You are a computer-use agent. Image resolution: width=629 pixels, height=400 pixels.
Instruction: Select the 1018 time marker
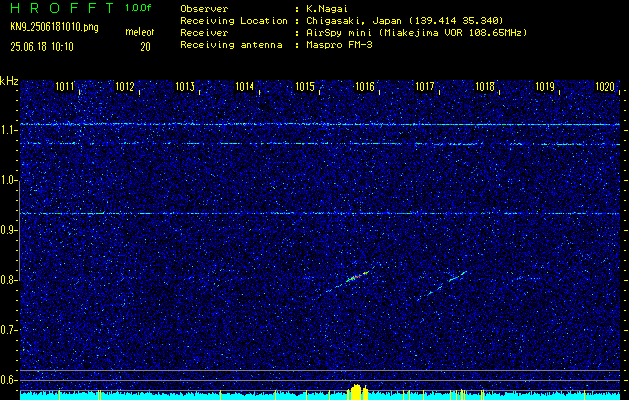point(485,86)
